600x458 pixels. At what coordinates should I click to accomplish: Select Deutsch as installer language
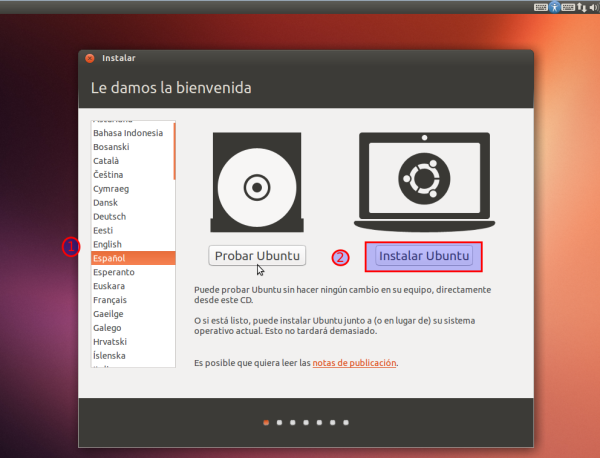(x=133, y=217)
